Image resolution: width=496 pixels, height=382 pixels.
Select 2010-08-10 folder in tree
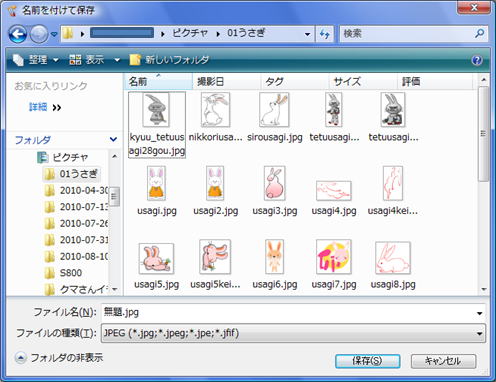[x=77, y=256]
